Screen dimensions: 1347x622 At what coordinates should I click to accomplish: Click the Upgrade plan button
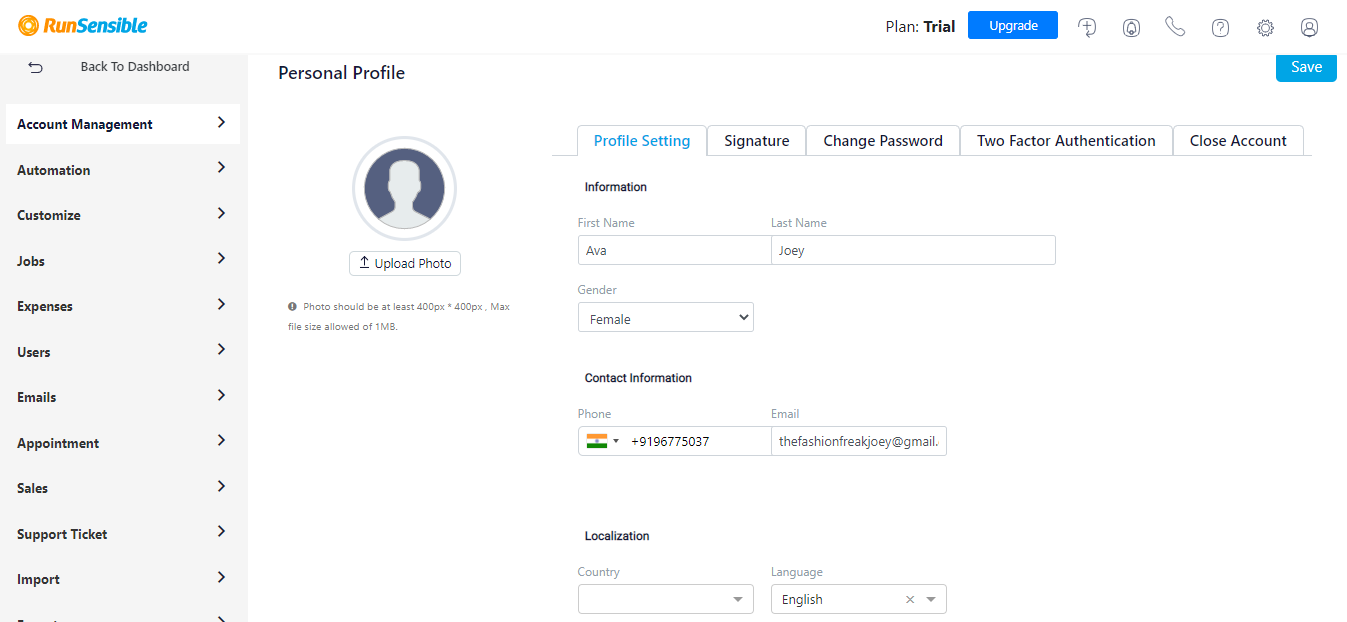pyautogui.click(x=1013, y=26)
